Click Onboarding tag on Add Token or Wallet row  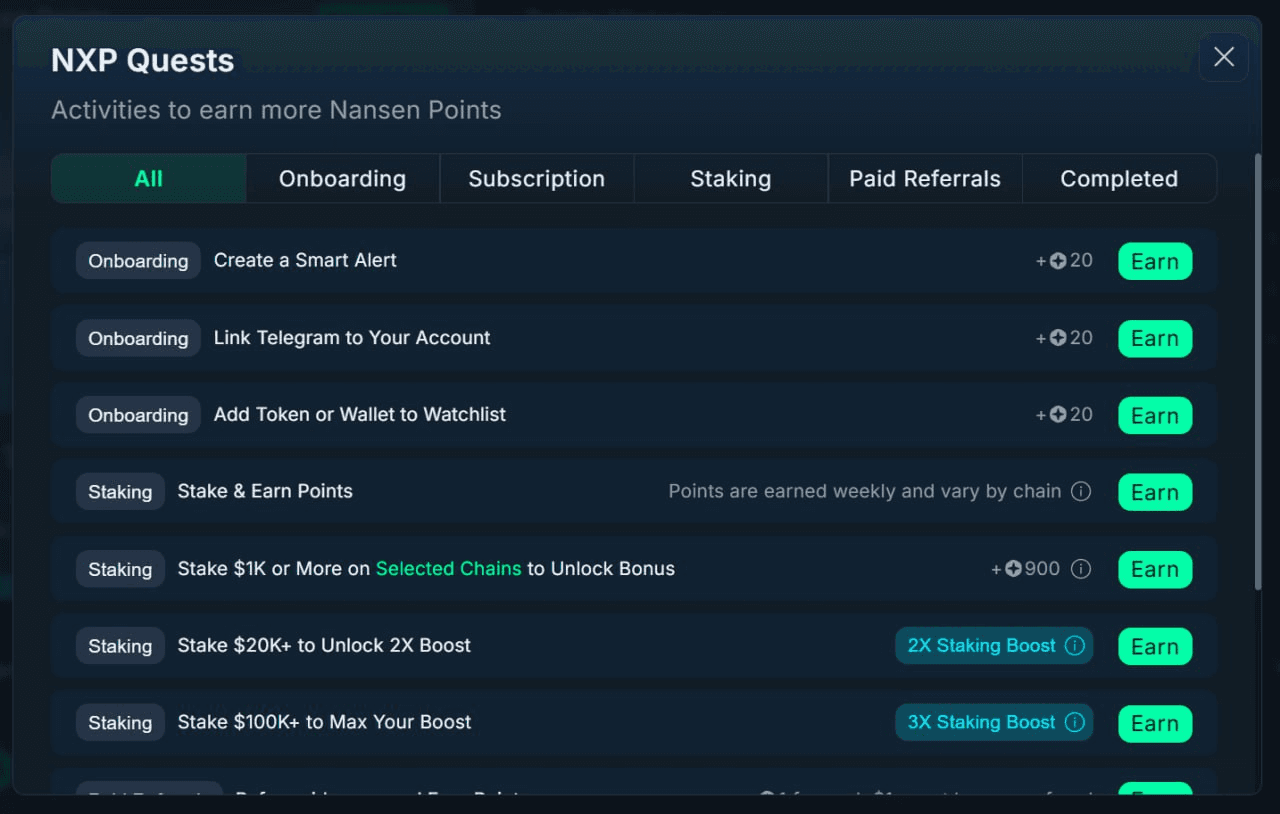138,415
